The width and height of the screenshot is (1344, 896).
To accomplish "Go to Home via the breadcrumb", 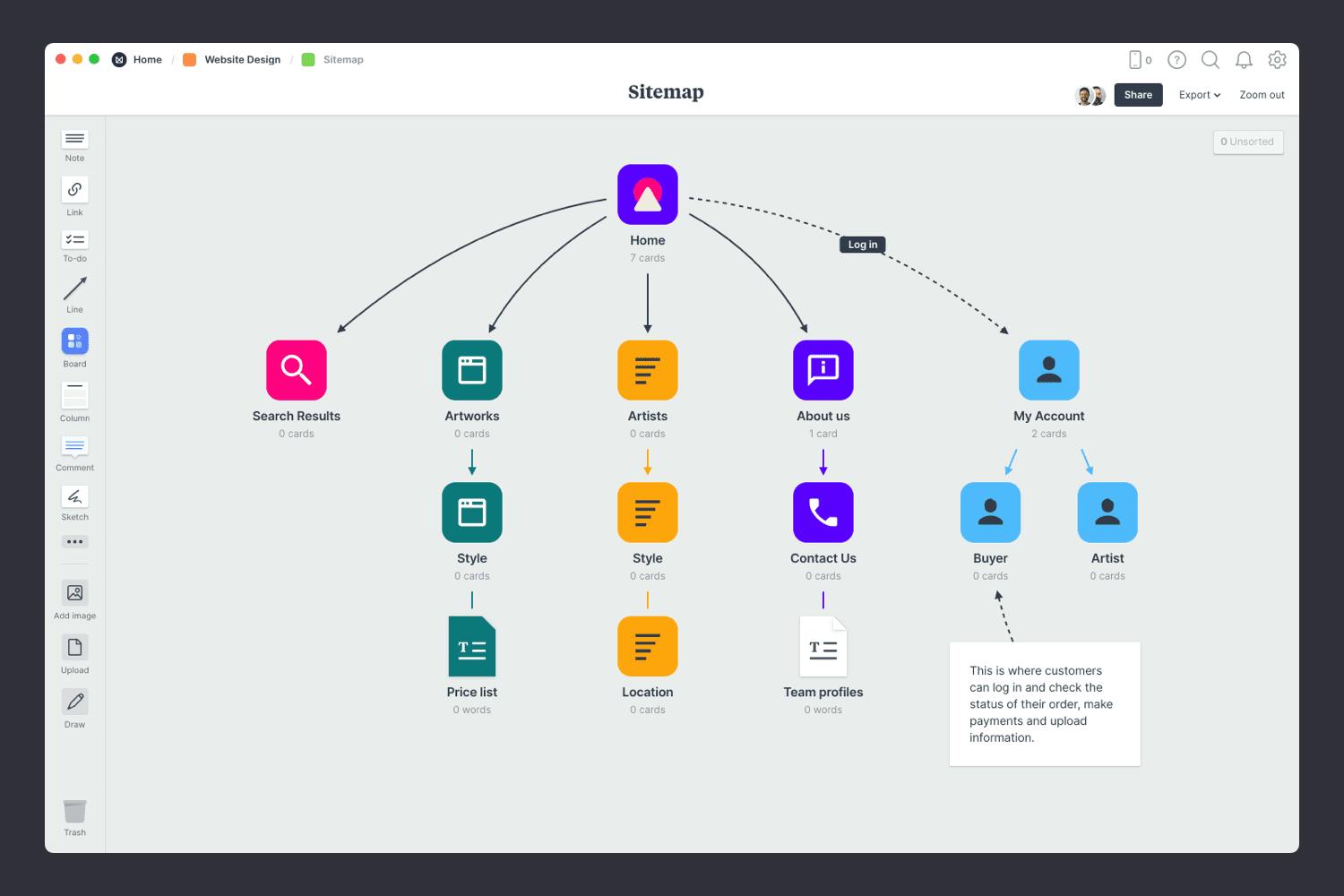I will [147, 59].
